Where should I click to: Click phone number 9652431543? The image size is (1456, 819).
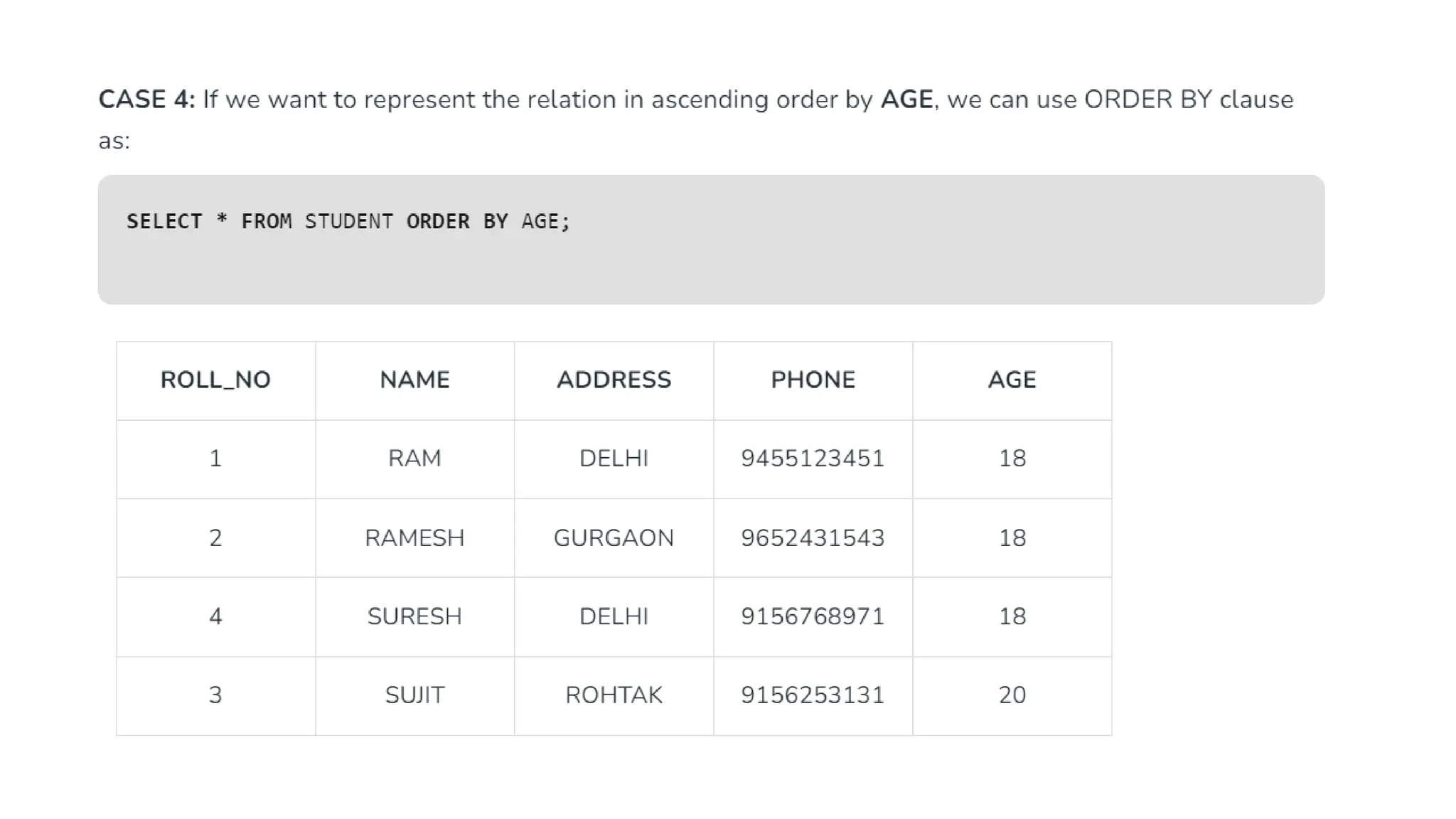click(813, 538)
